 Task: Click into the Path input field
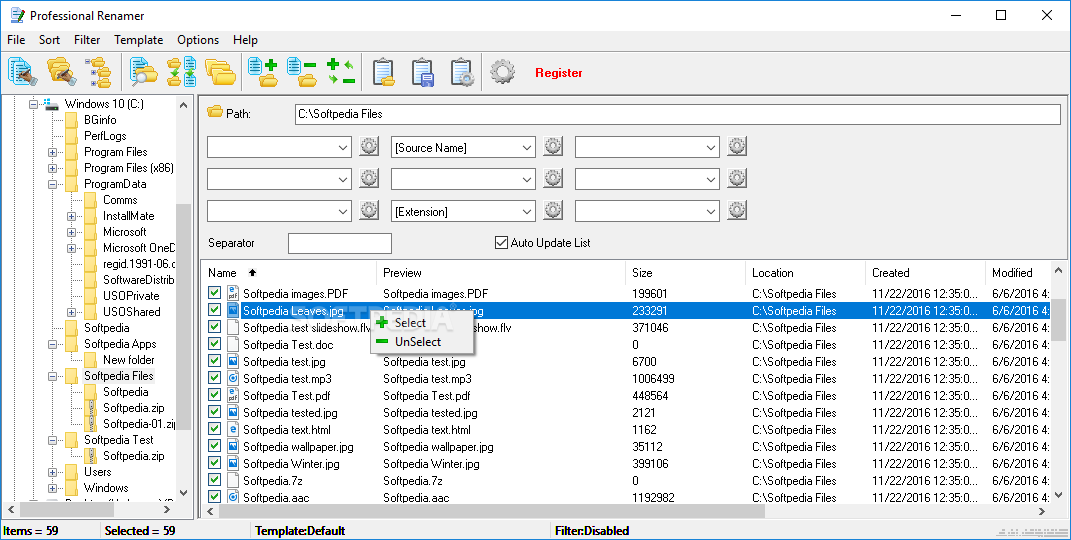[678, 114]
